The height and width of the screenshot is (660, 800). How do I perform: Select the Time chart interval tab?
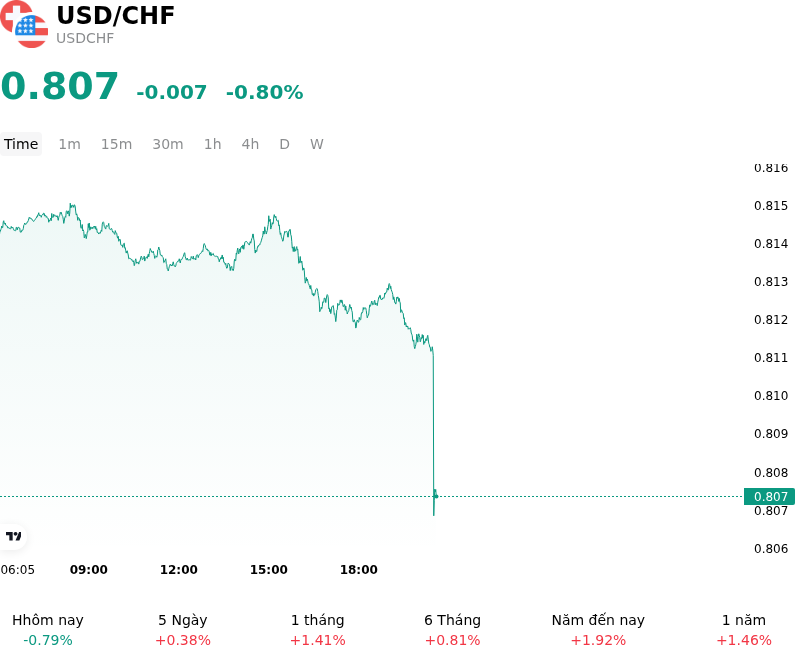coord(21,144)
